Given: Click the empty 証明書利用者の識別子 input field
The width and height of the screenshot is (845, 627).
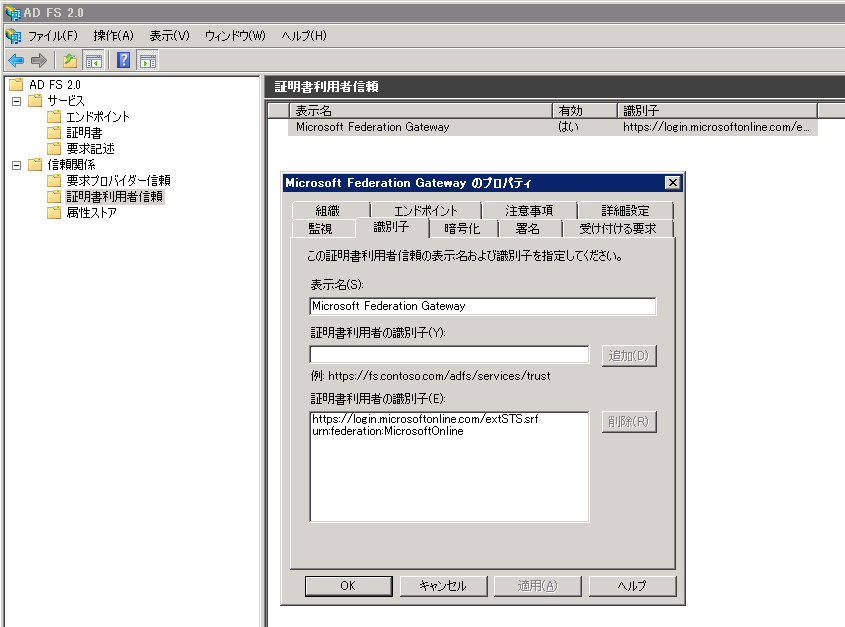Looking at the screenshot, I should [x=449, y=354].
